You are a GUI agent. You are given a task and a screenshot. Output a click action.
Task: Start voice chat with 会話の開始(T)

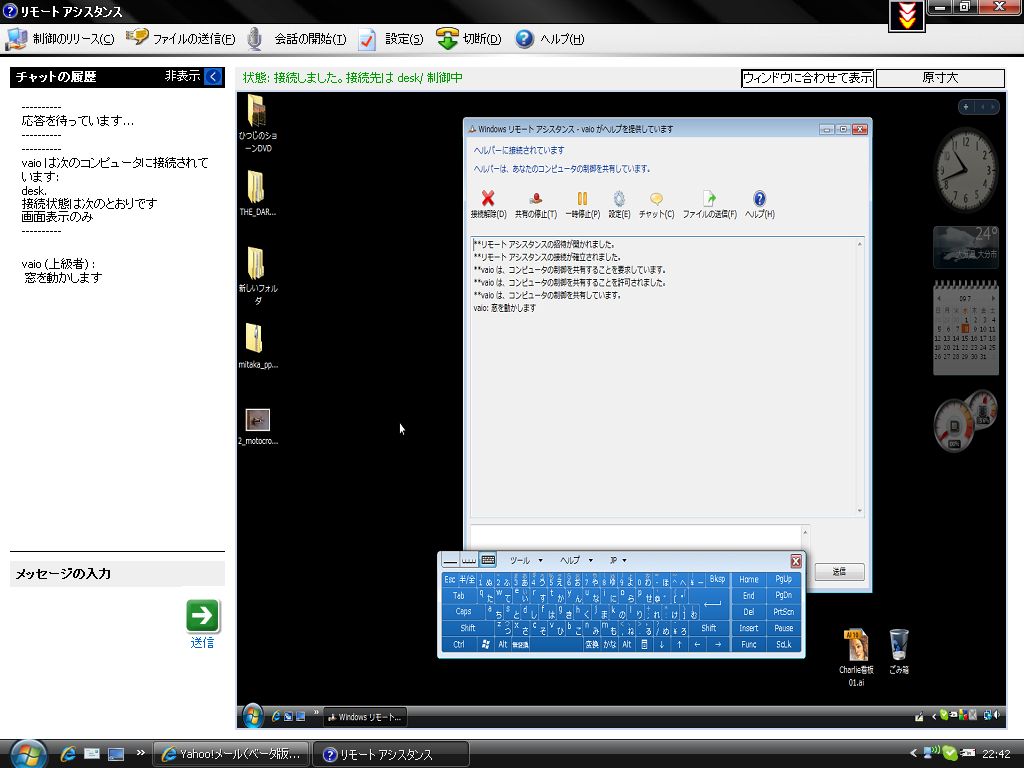tap(297, 39)
